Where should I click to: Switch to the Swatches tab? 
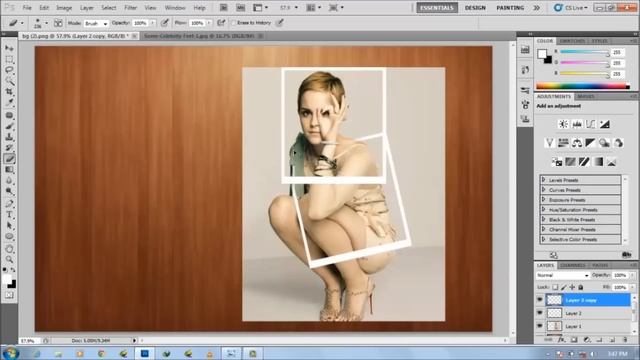pos(572,41)
